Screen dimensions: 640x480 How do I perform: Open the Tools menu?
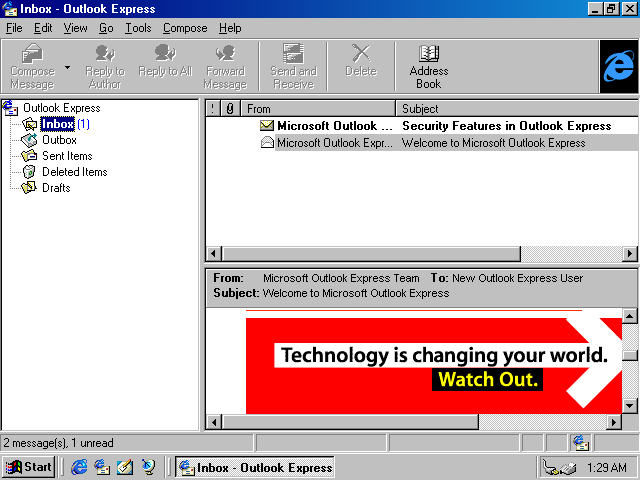tap(138, 28)
